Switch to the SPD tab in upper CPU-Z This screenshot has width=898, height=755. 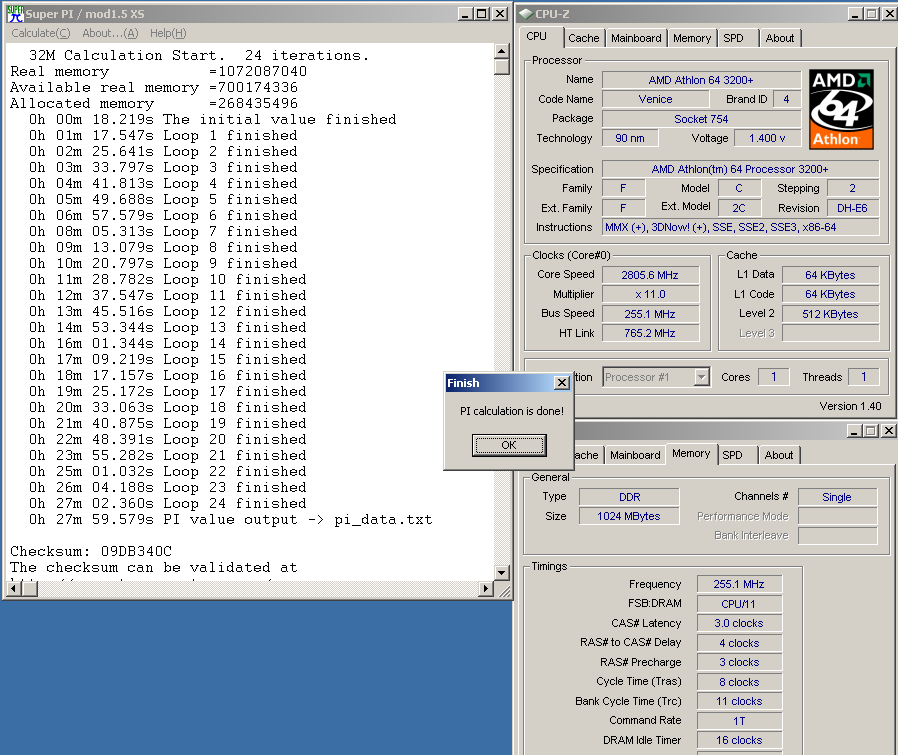[733, 38]
